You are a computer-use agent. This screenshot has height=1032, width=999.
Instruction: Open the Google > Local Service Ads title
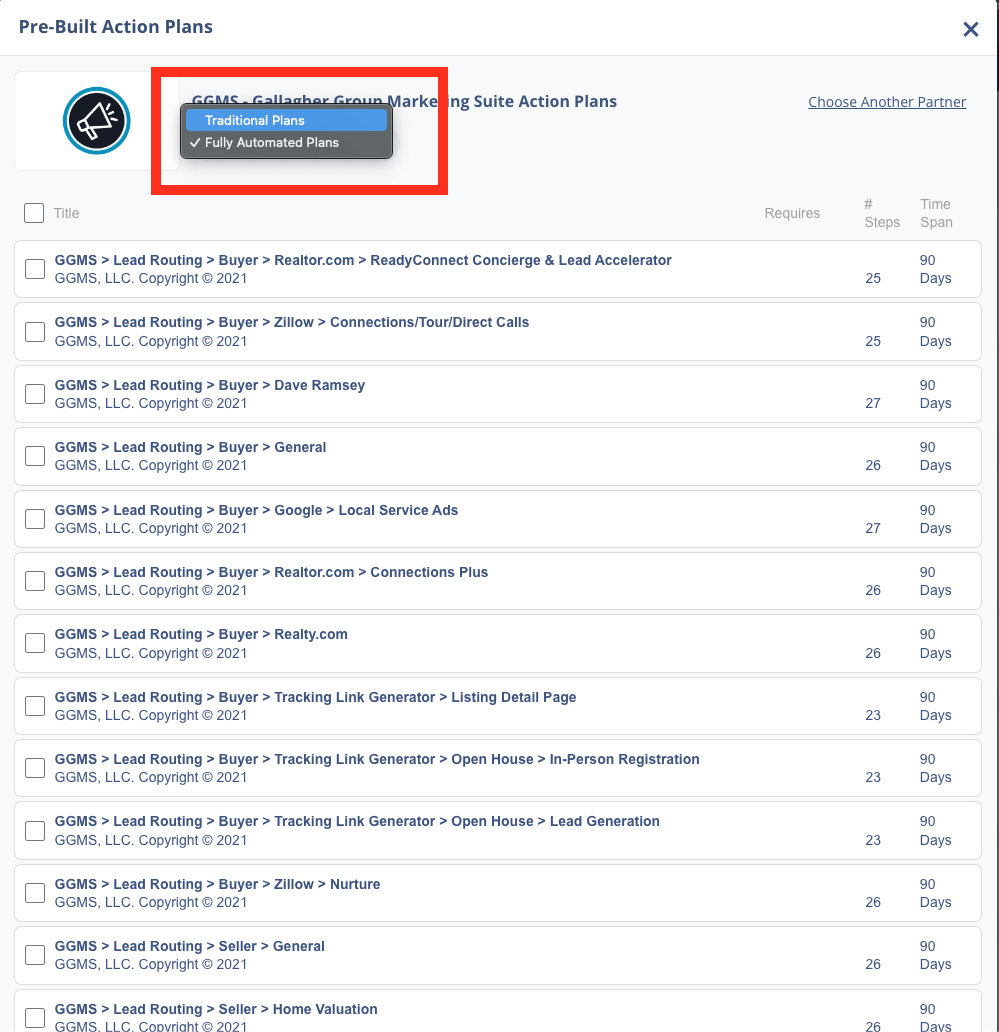point(256,510)
